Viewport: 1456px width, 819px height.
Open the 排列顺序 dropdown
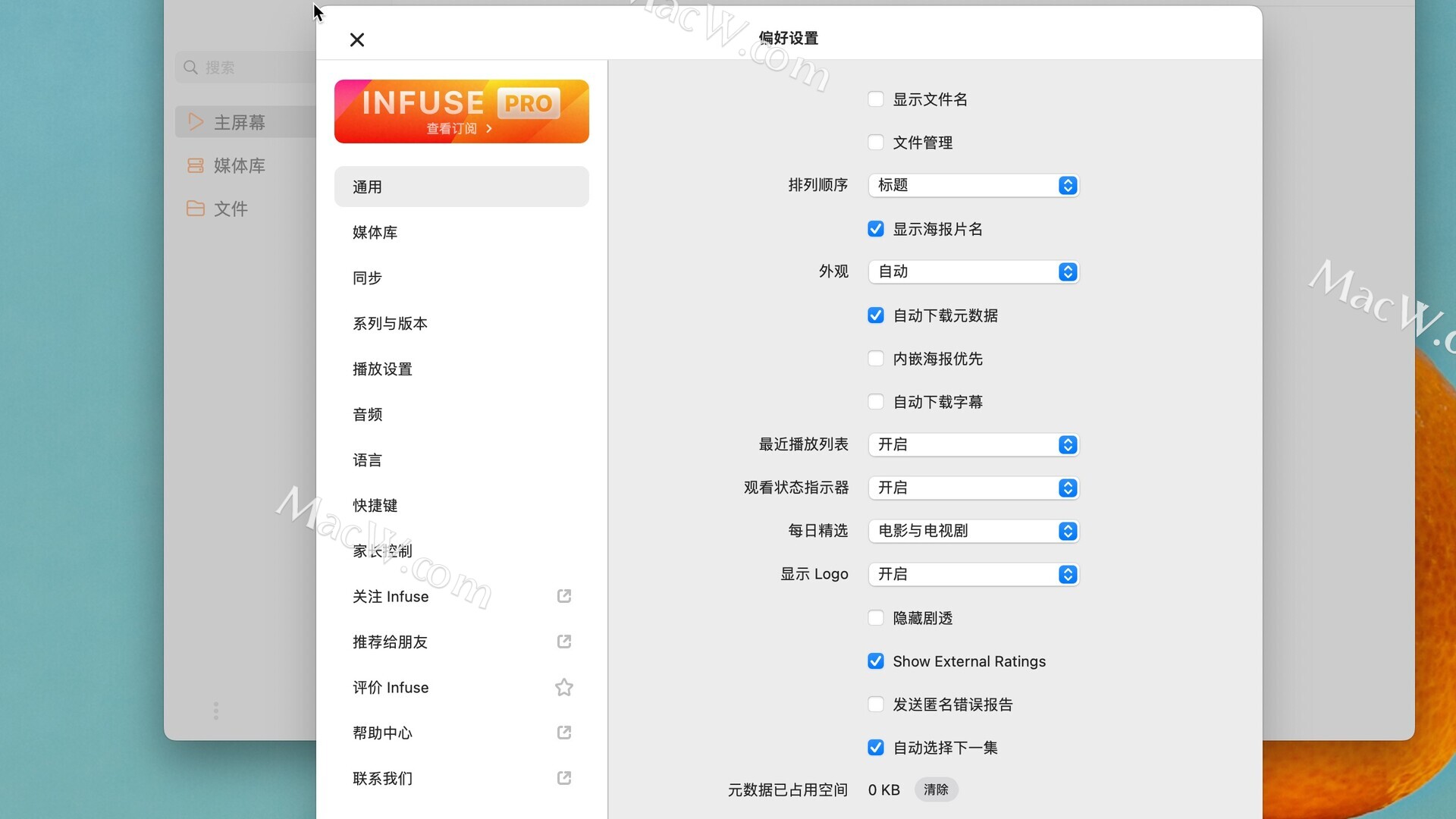click(974, 185)
